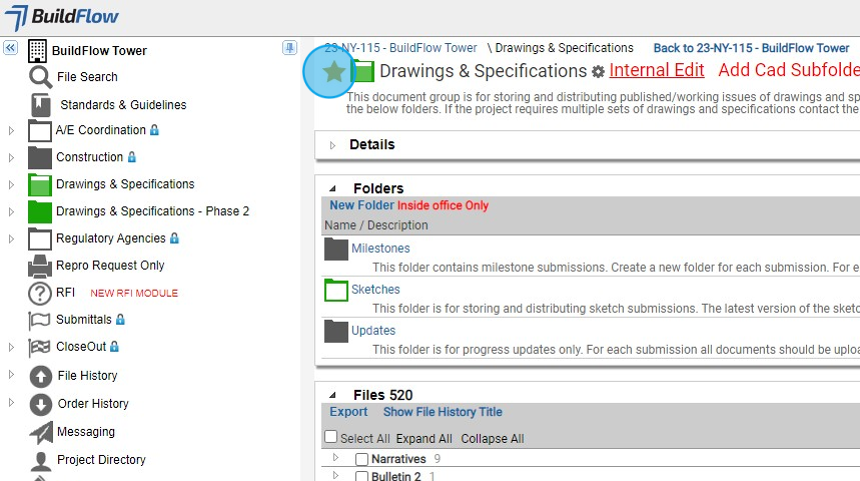Click the BuildFlow Tower building icon
This screenshot has height=481, width=860.
point(37,50)
